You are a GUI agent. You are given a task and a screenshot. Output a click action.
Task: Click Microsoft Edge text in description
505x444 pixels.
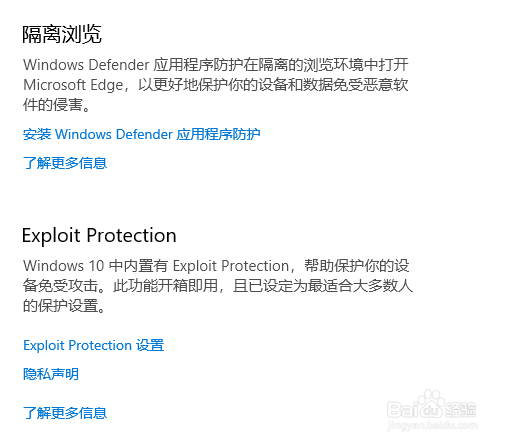tap(73, 85)
